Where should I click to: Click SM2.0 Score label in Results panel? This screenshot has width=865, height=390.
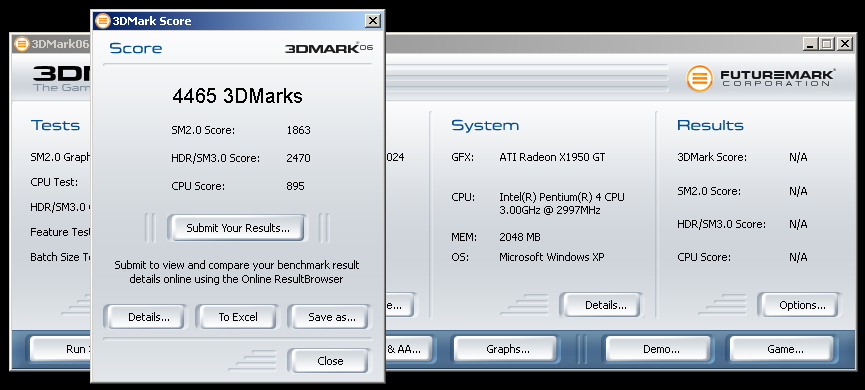coord(709,191)
